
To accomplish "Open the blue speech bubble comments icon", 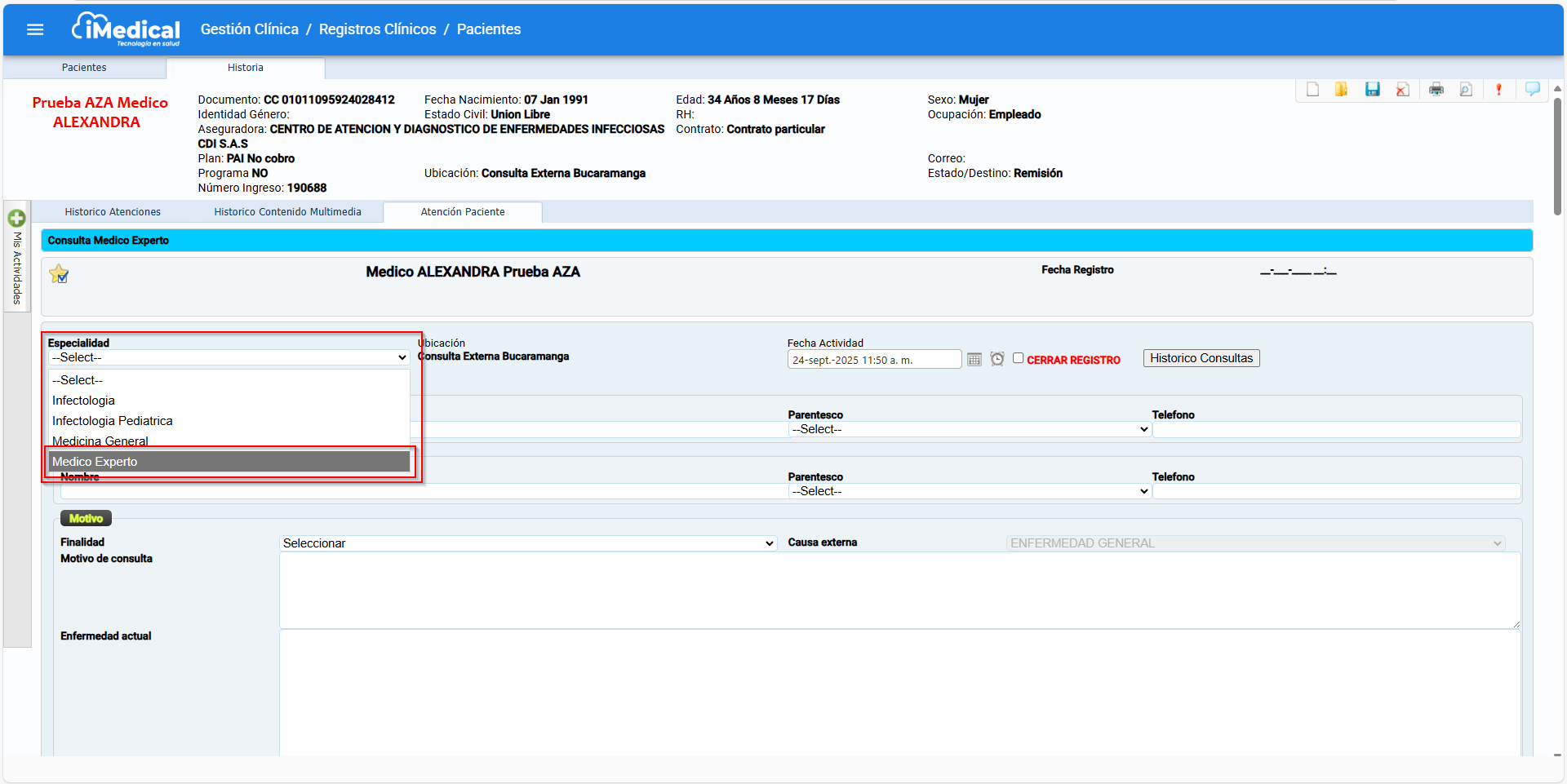I will point(1532,90).
